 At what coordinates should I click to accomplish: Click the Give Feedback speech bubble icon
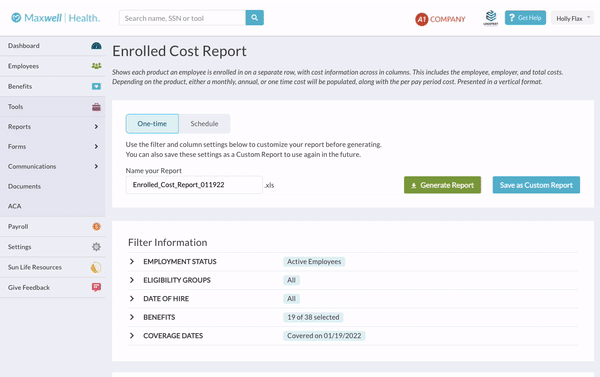96,287
